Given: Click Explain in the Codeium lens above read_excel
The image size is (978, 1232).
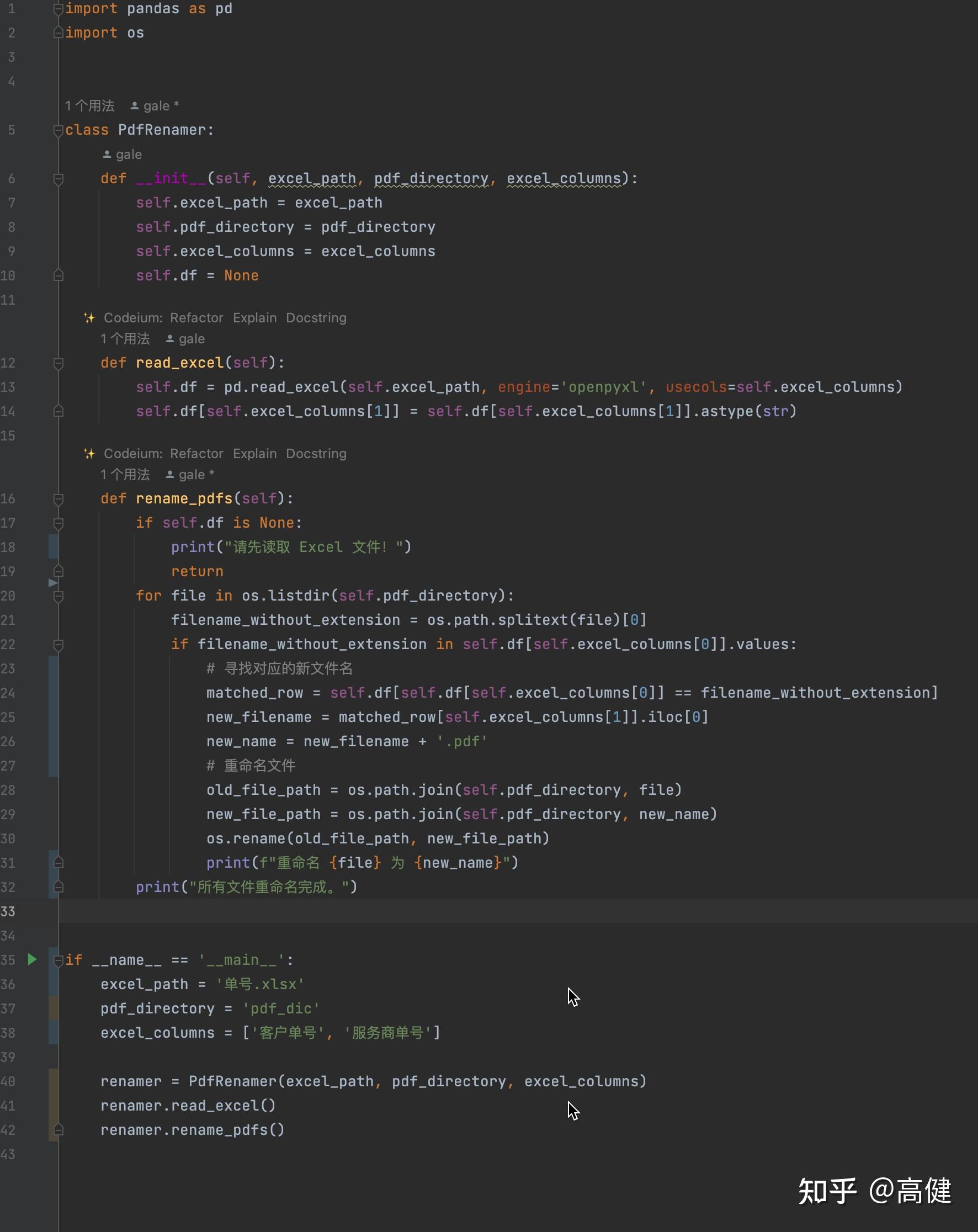Looking at the screenshot, I should (x=255, y=318).
